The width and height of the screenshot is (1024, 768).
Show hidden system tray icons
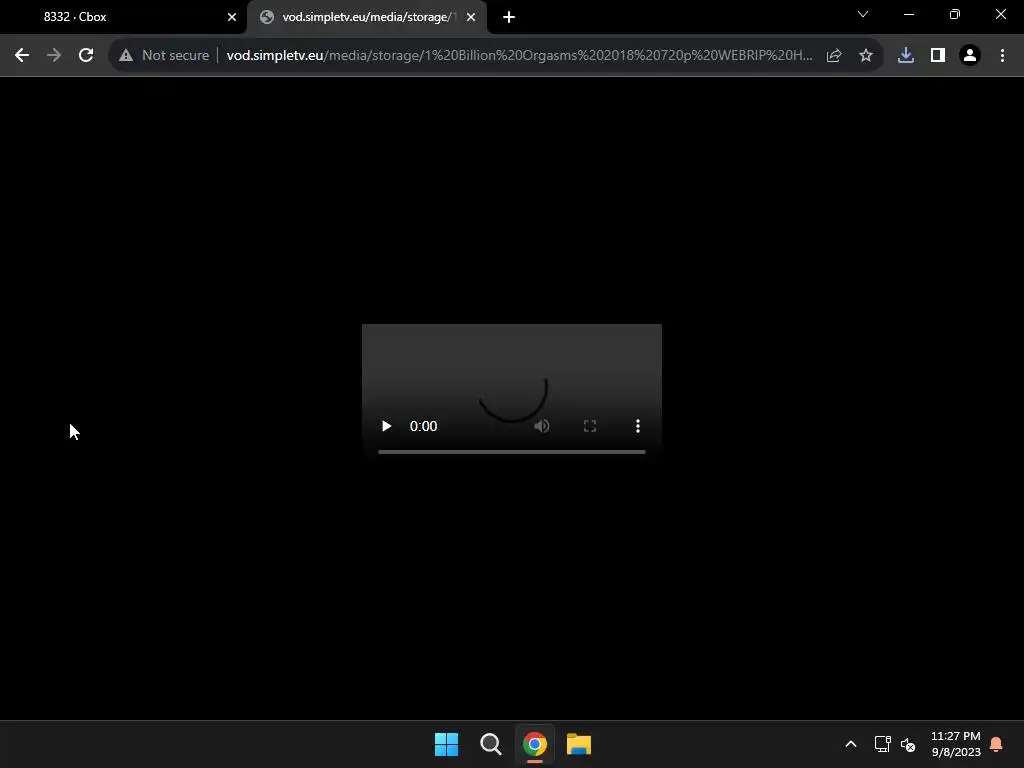click(851, 744)
